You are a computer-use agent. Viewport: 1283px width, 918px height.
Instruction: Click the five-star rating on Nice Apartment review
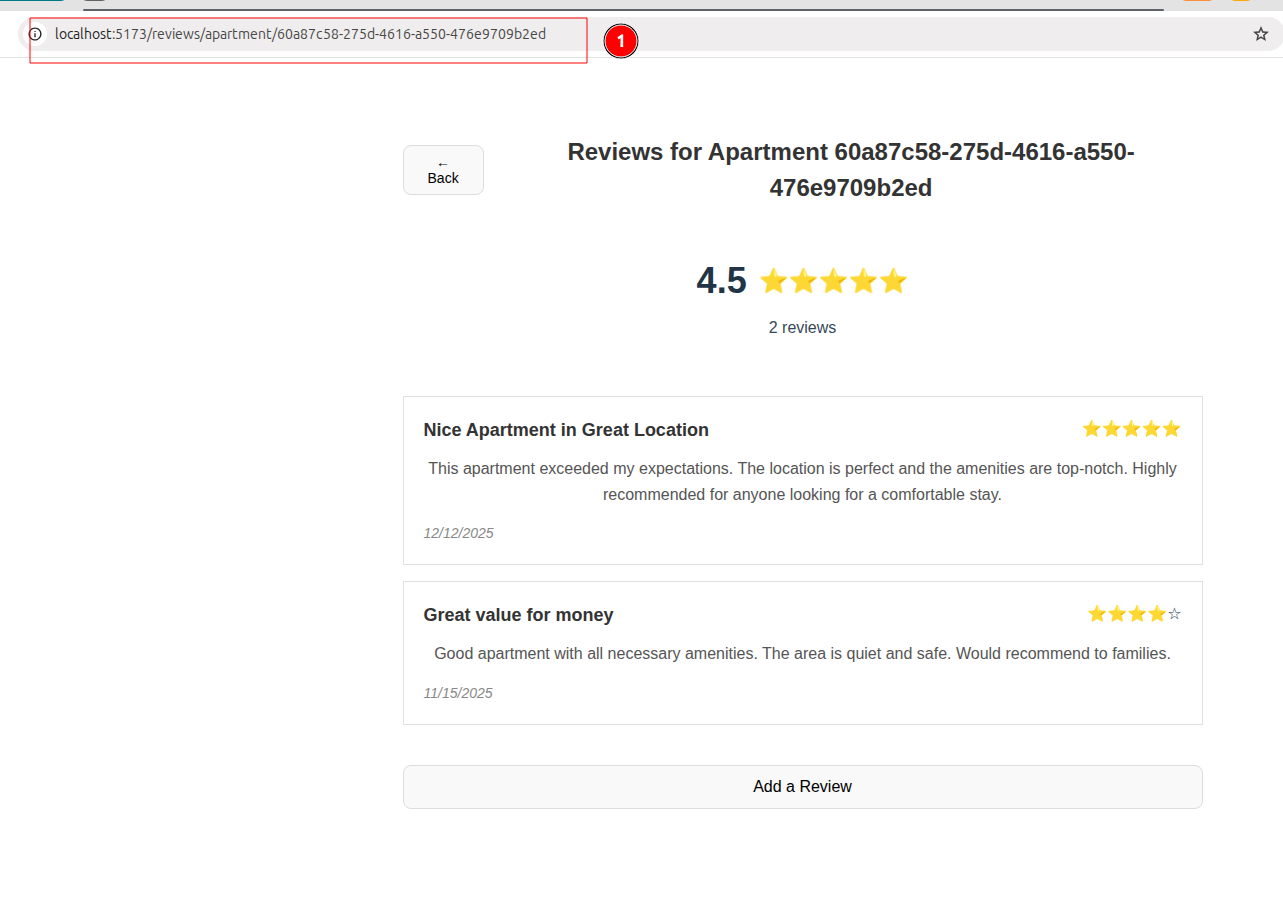coord(1131,429)
